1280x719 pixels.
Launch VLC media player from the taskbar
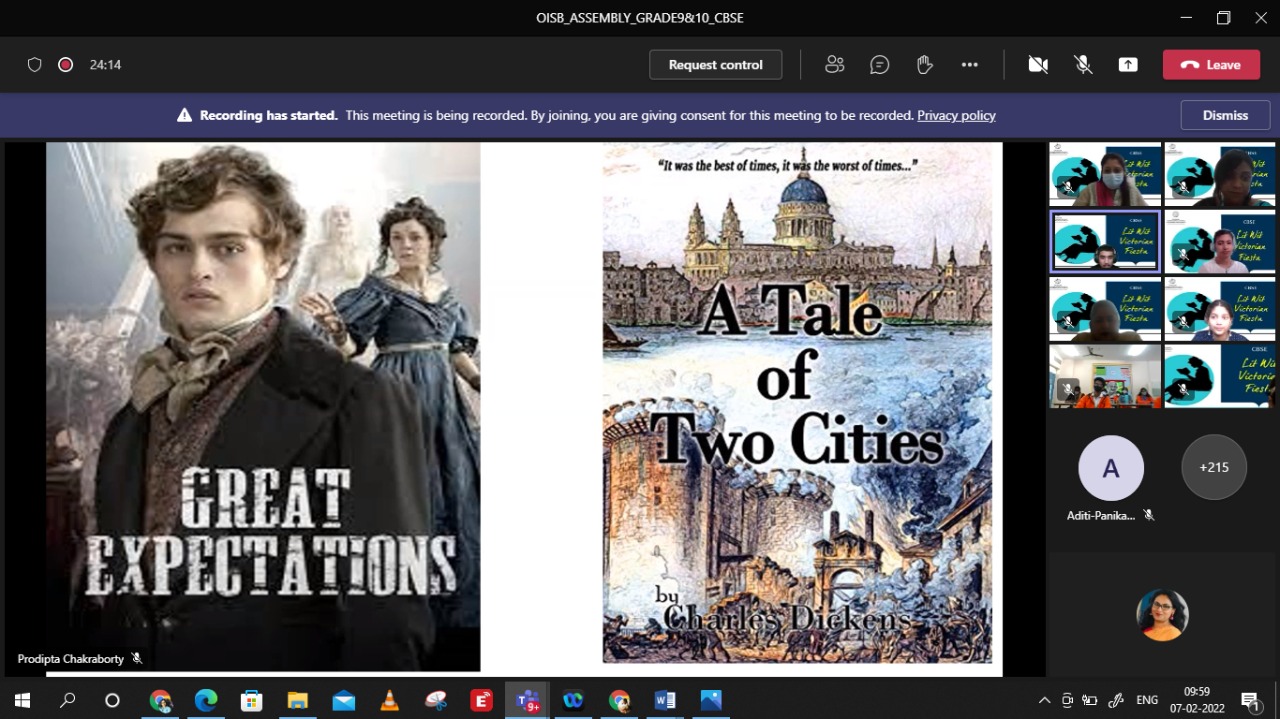[x=390, y=700]
